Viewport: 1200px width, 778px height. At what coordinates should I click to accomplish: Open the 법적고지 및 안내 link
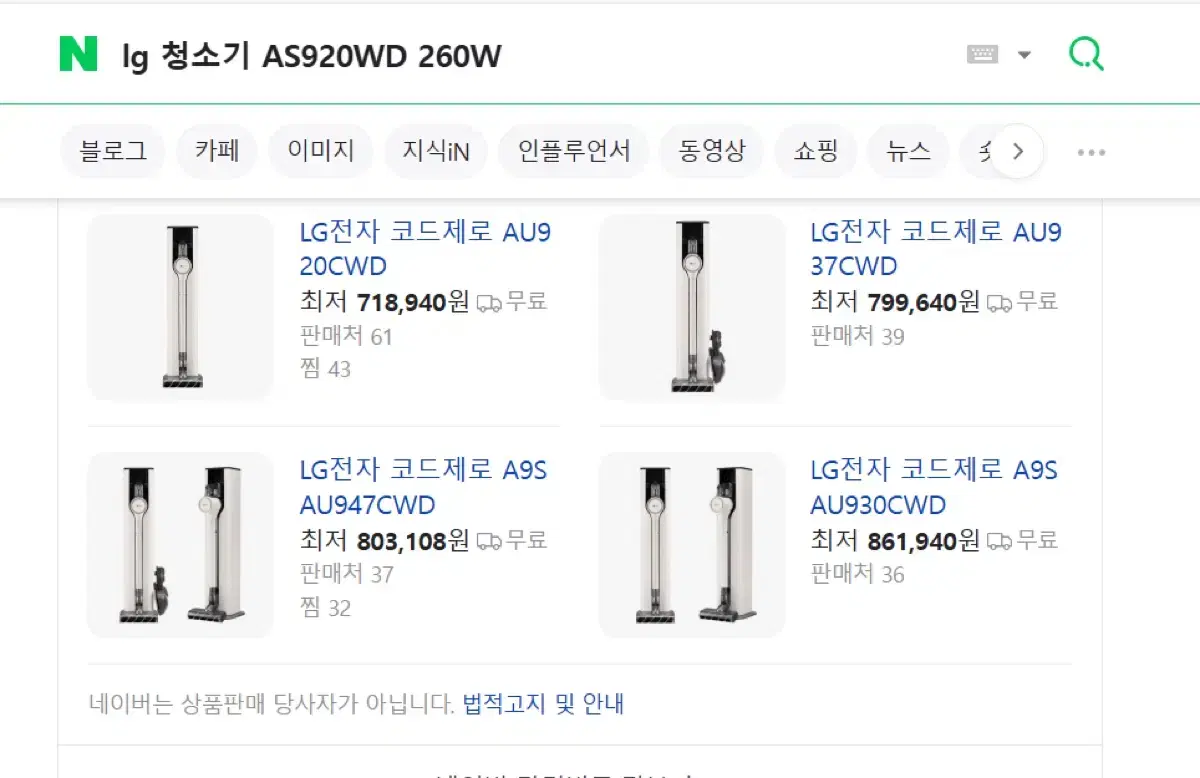pyautogui.click(x=543, y=703)
